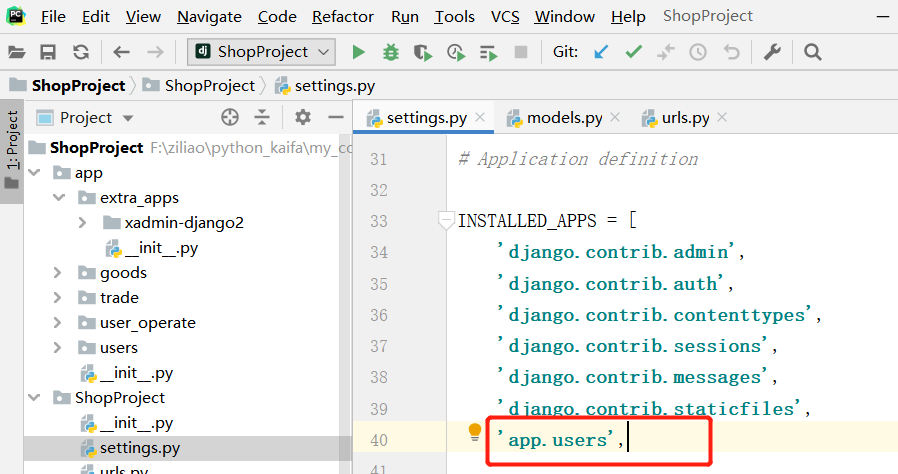This screenshot has width=898, height=474.
Task: Select __init__.py under ShopProject folder
Action: [136, 423]
